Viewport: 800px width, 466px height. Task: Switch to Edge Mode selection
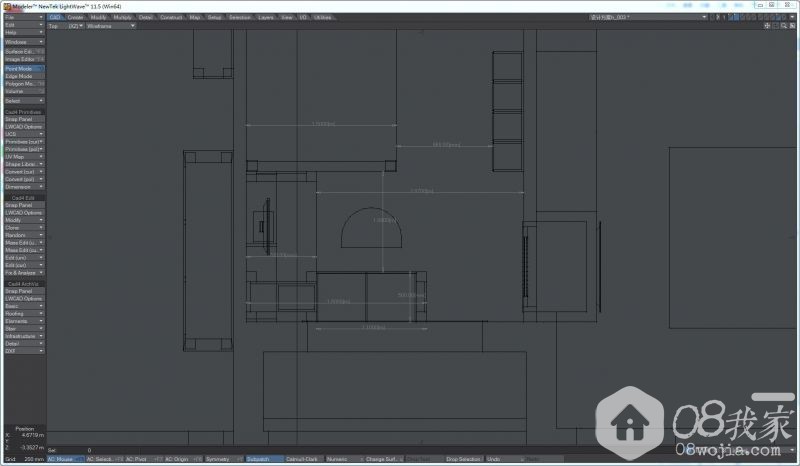pyautogui.click(x=23, y=76)
